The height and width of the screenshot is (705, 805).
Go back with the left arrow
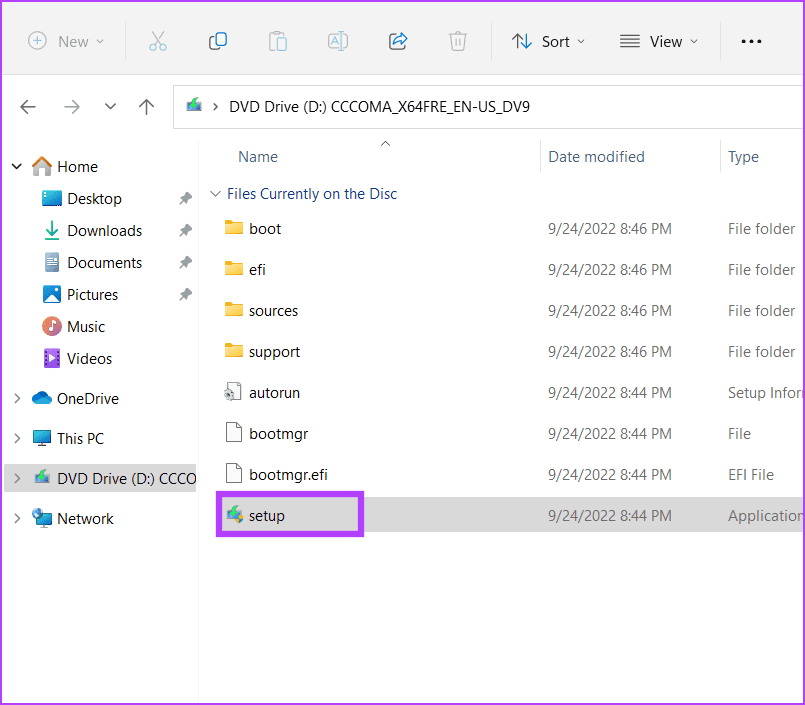(28, 107)
